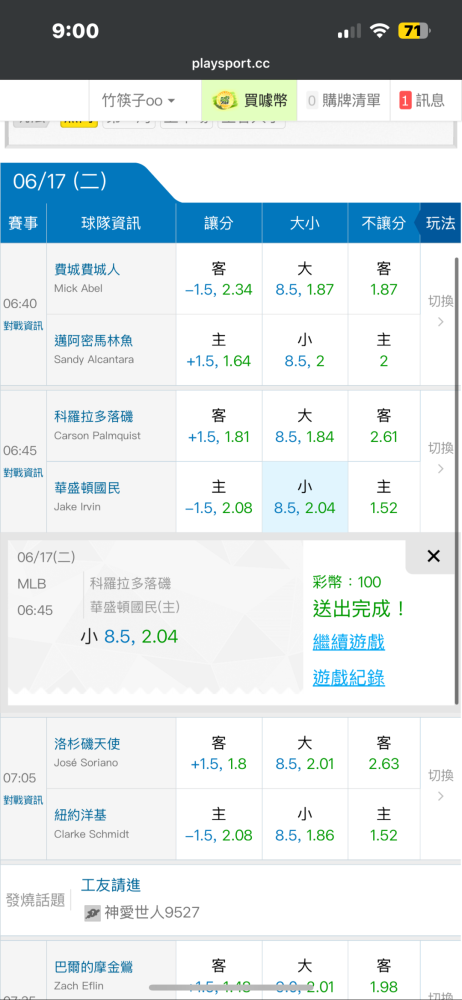Expand the 玩法 header arrow
Screen dimensions: 462x1000
click(x=440, y=223)
